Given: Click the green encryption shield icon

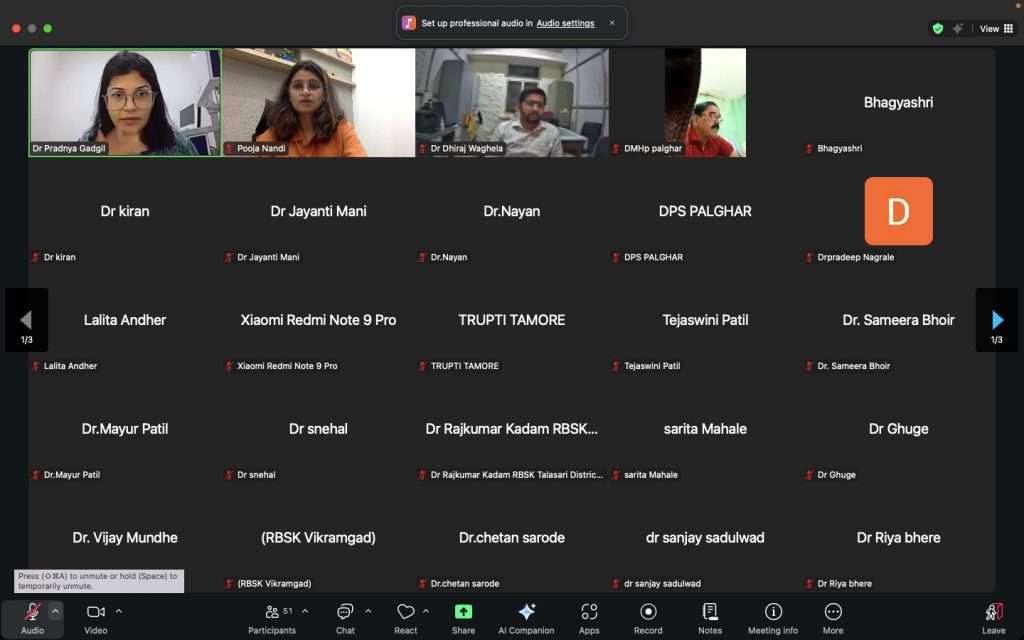Looking at the screenshot, I should (938, 29).
